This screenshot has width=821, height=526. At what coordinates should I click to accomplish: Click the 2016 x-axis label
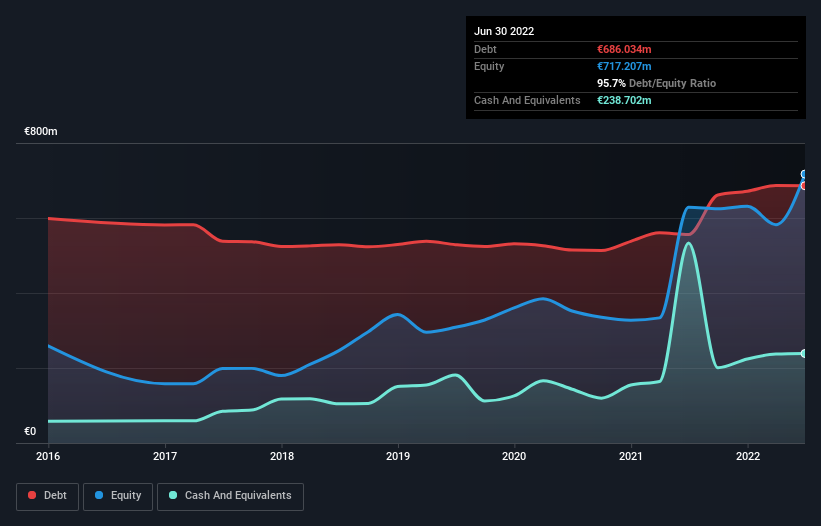click(x=48, y=456)
